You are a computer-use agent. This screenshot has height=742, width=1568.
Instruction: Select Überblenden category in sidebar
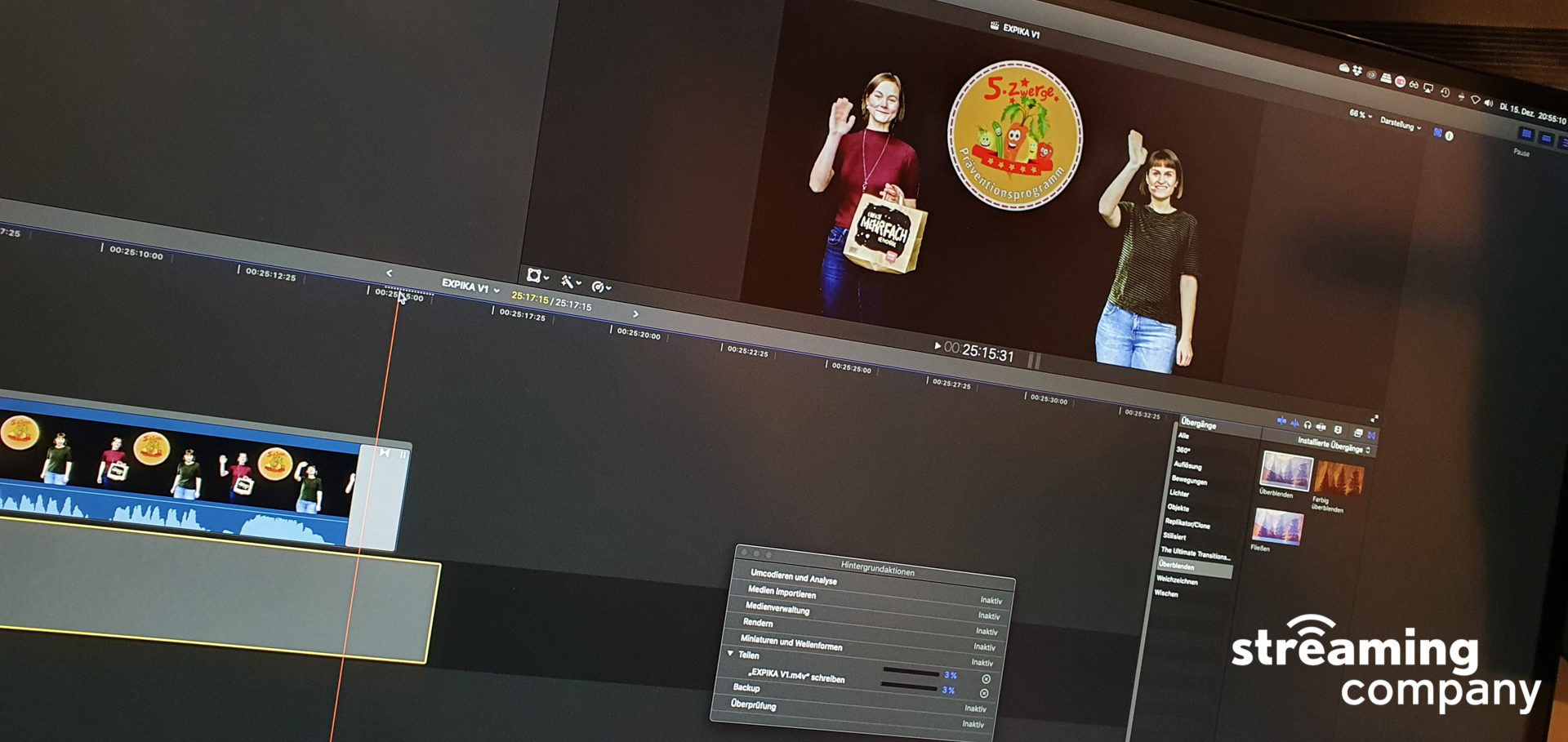(x=1194, y=568)
